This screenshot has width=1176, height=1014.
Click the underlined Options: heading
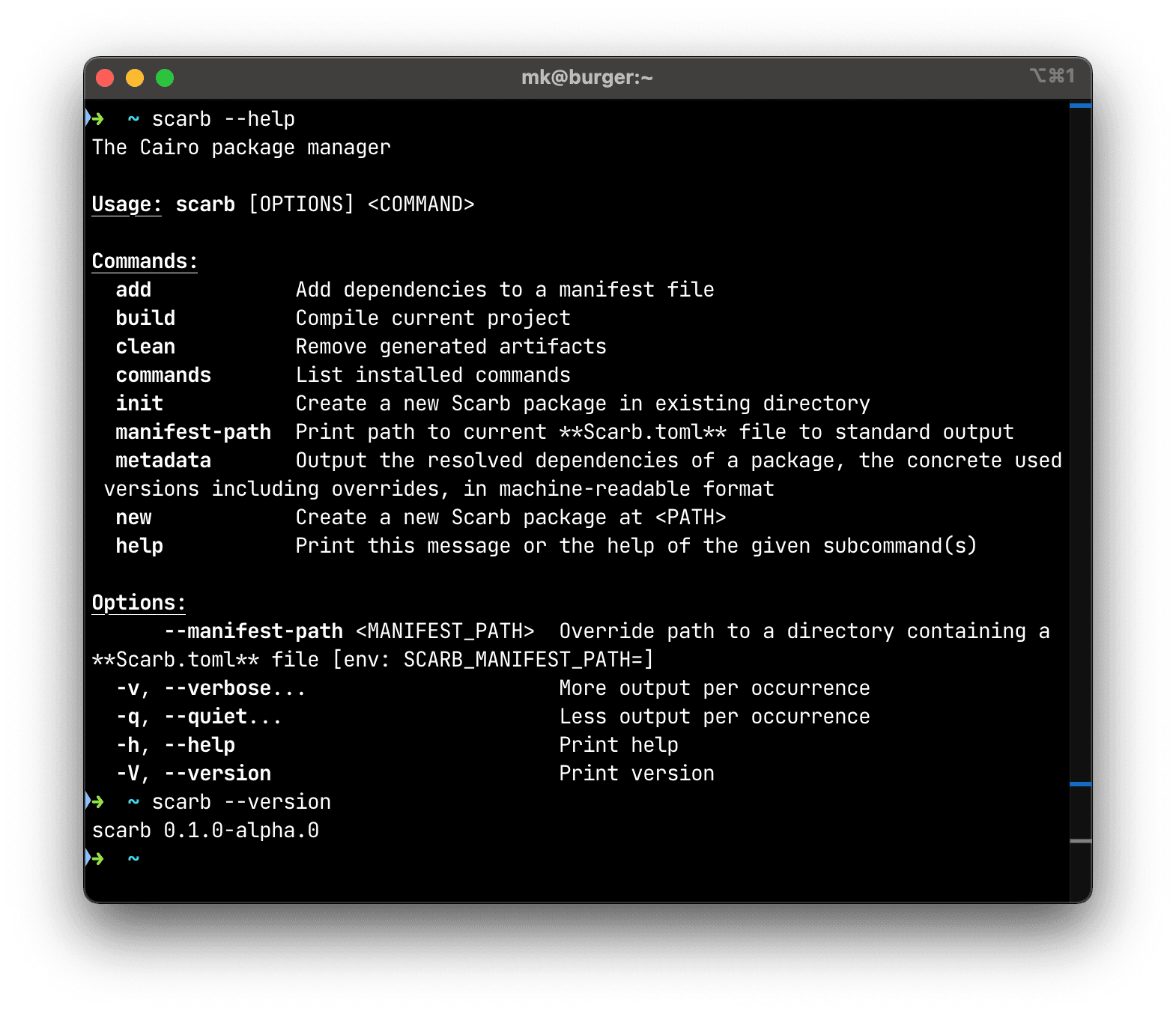point(139,603)
